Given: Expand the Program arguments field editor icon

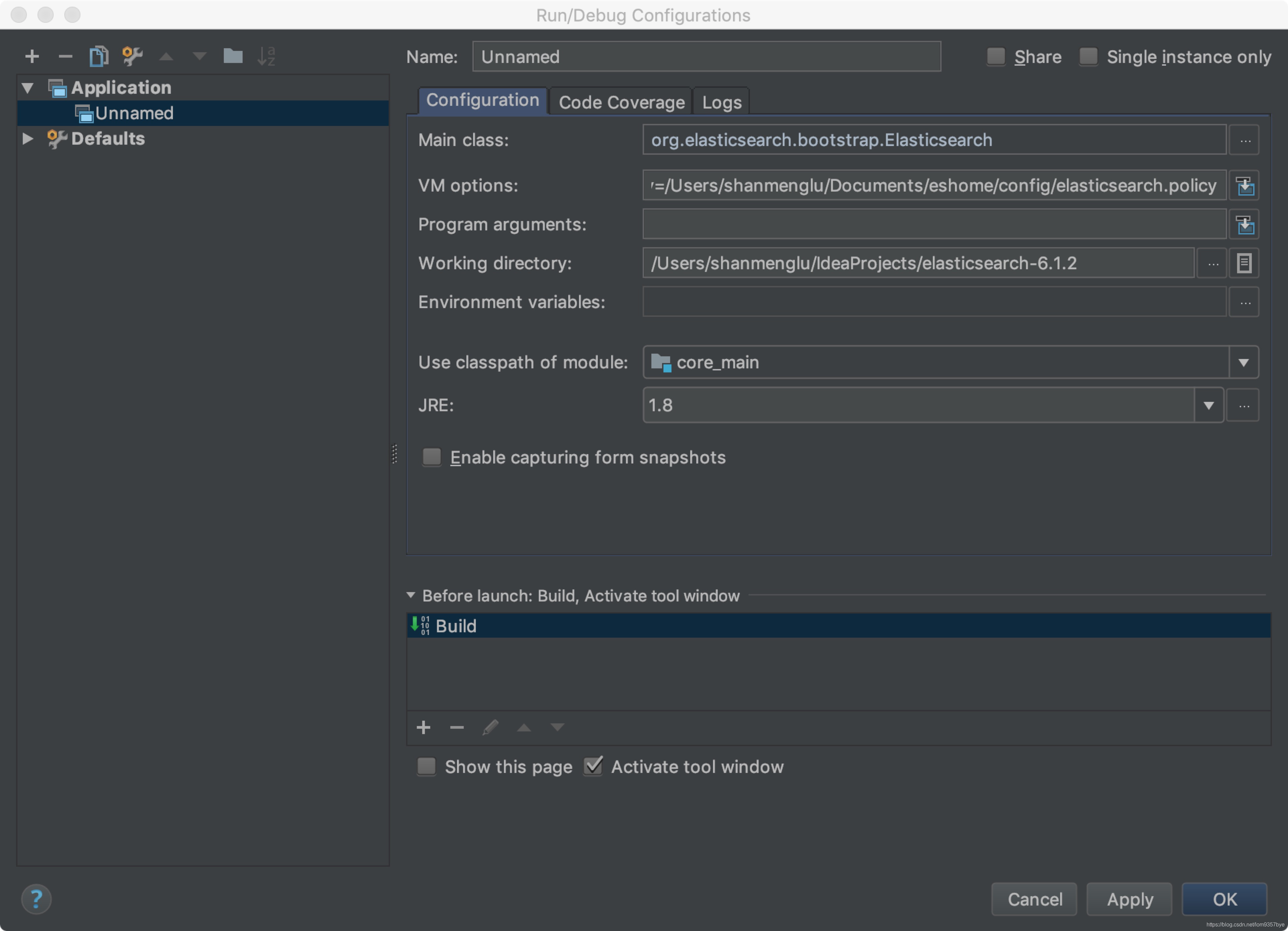Looking at the screenshot, I should [1244, 225].
